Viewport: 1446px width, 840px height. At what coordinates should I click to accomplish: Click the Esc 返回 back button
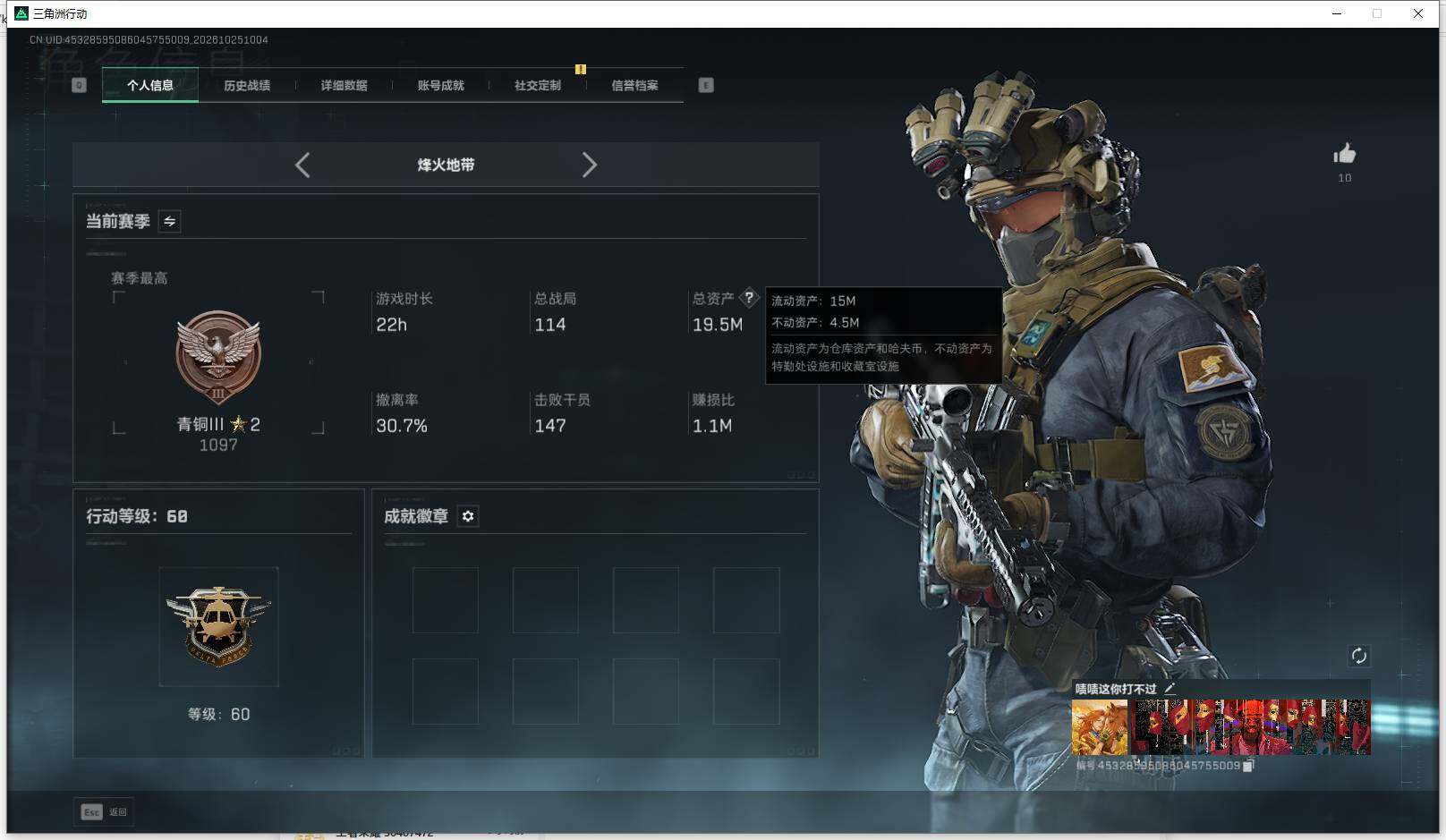[104, 812]
